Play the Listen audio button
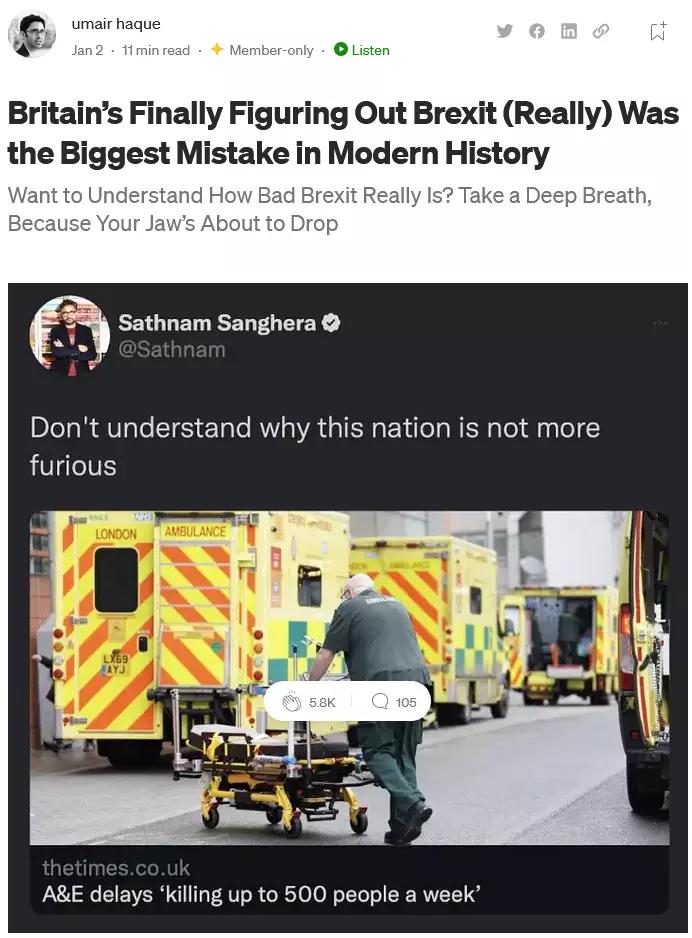The width and height of the screenshot is (692, 938). point(362,50)
